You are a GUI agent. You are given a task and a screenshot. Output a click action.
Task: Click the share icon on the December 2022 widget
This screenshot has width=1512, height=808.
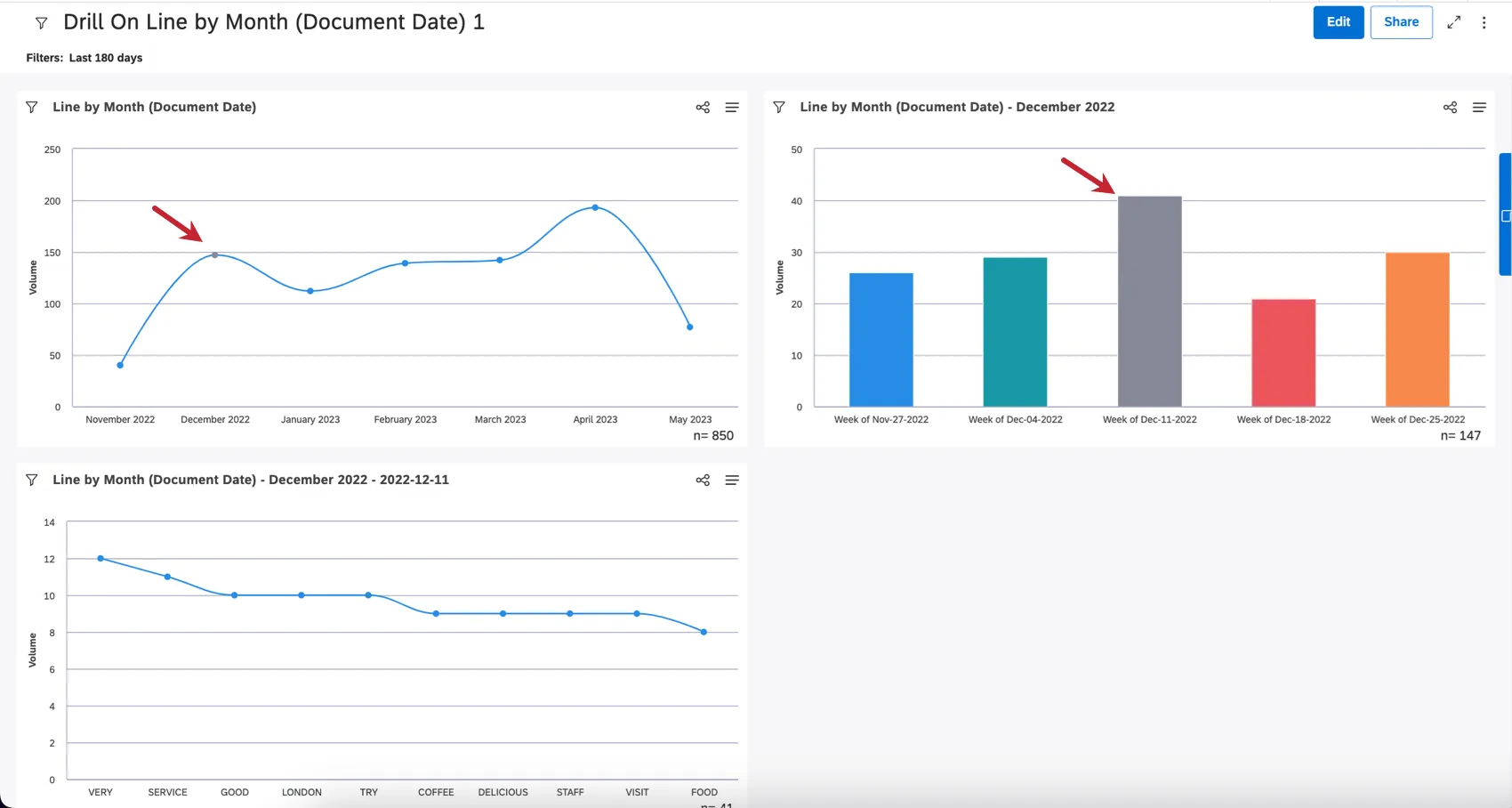[x=1450, y=107]
